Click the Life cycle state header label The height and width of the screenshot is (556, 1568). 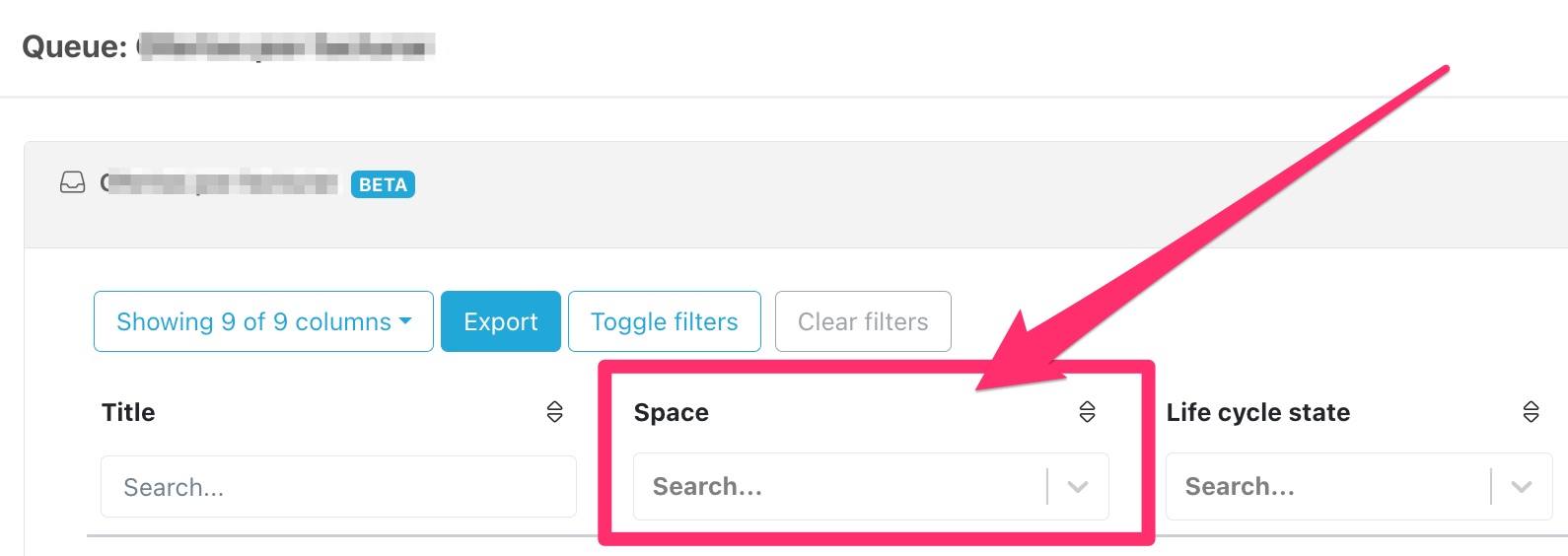pos(1257,412)
